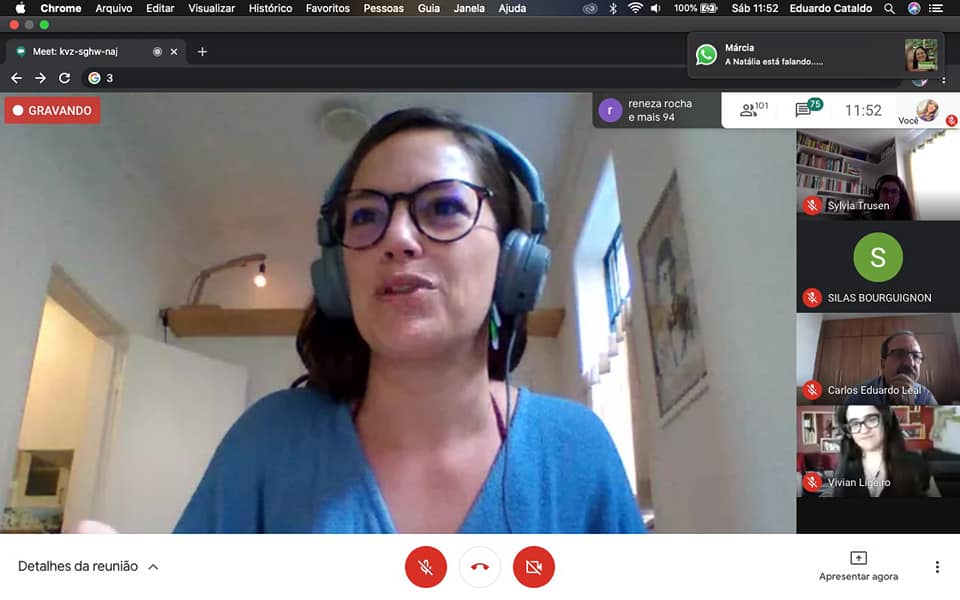Open the Arquivo menu
This screenshot has height=600, width=960.
(113, 8)
